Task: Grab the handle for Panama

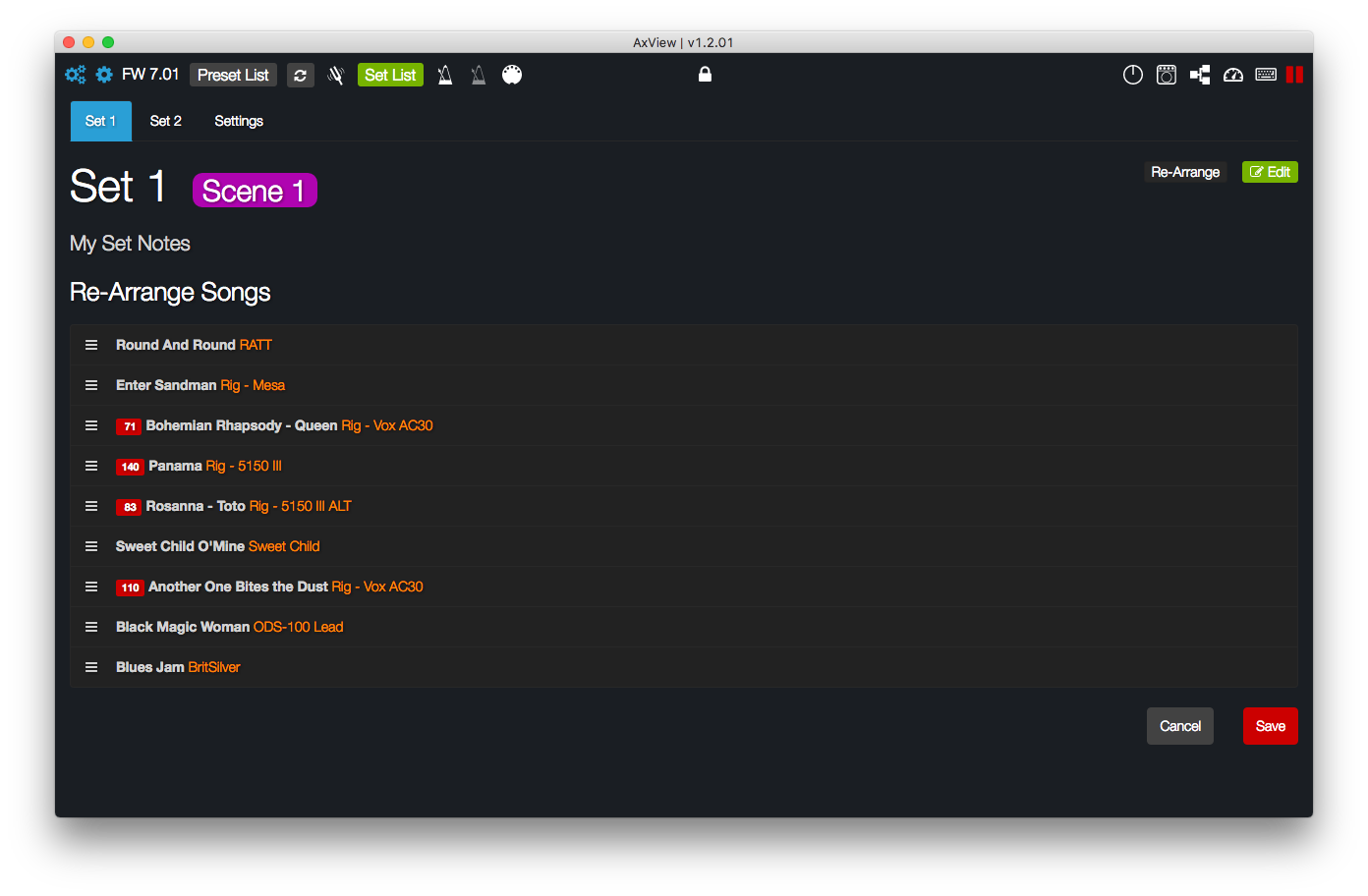Action: (x=91, y=466)
